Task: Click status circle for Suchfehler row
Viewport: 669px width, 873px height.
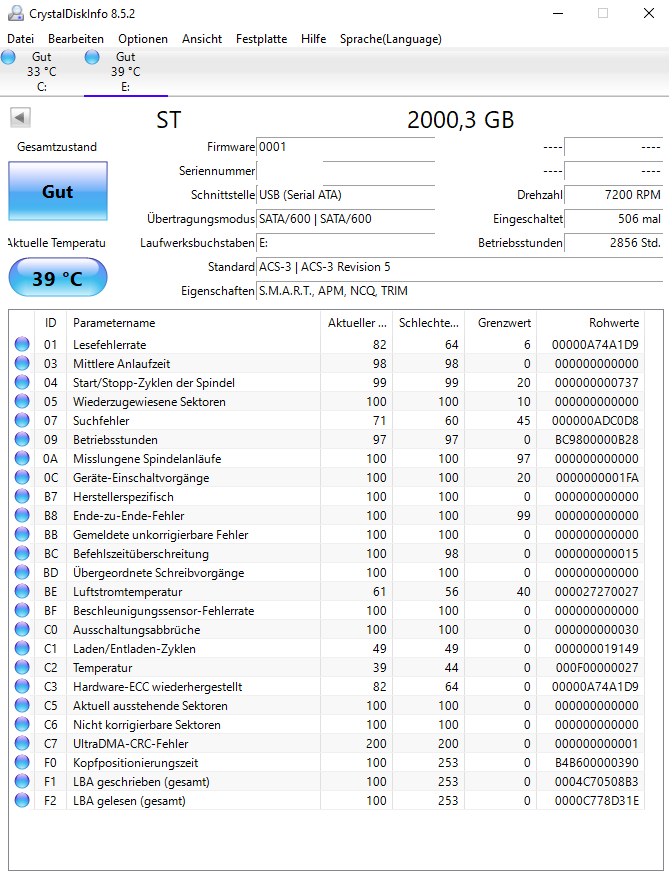Action: click(22, 420)
